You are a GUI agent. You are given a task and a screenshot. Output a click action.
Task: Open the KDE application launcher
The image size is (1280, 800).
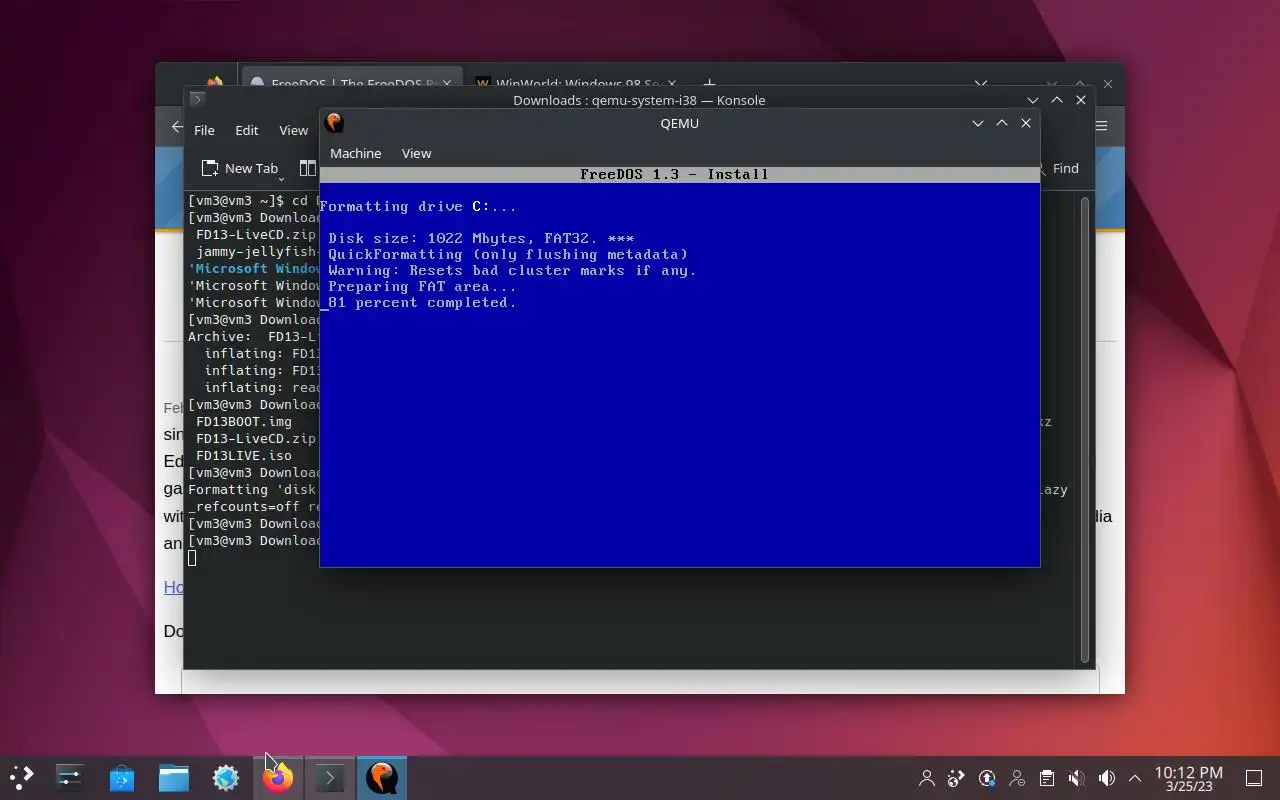click(x=21, y=777)
